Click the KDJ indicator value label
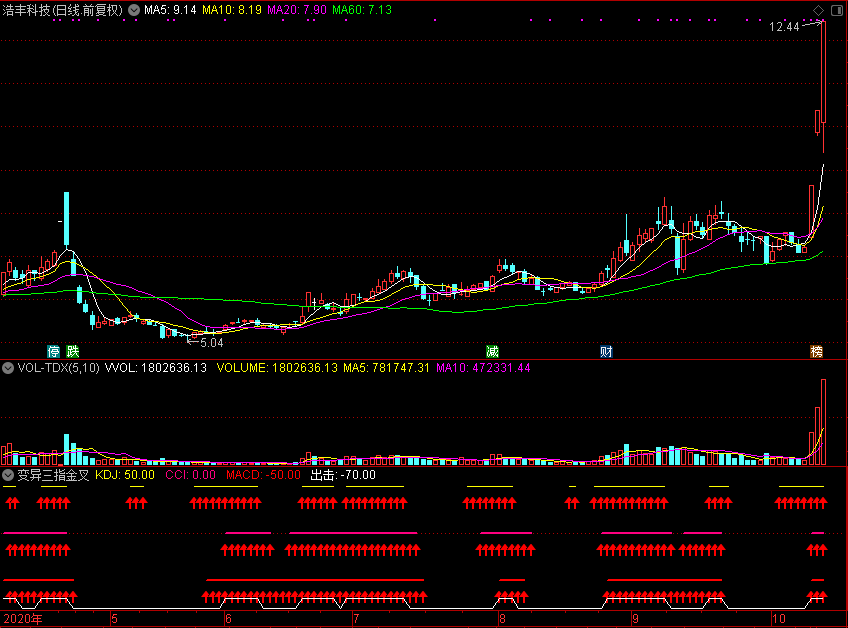 pyautogui.click(x=124, y=475)
